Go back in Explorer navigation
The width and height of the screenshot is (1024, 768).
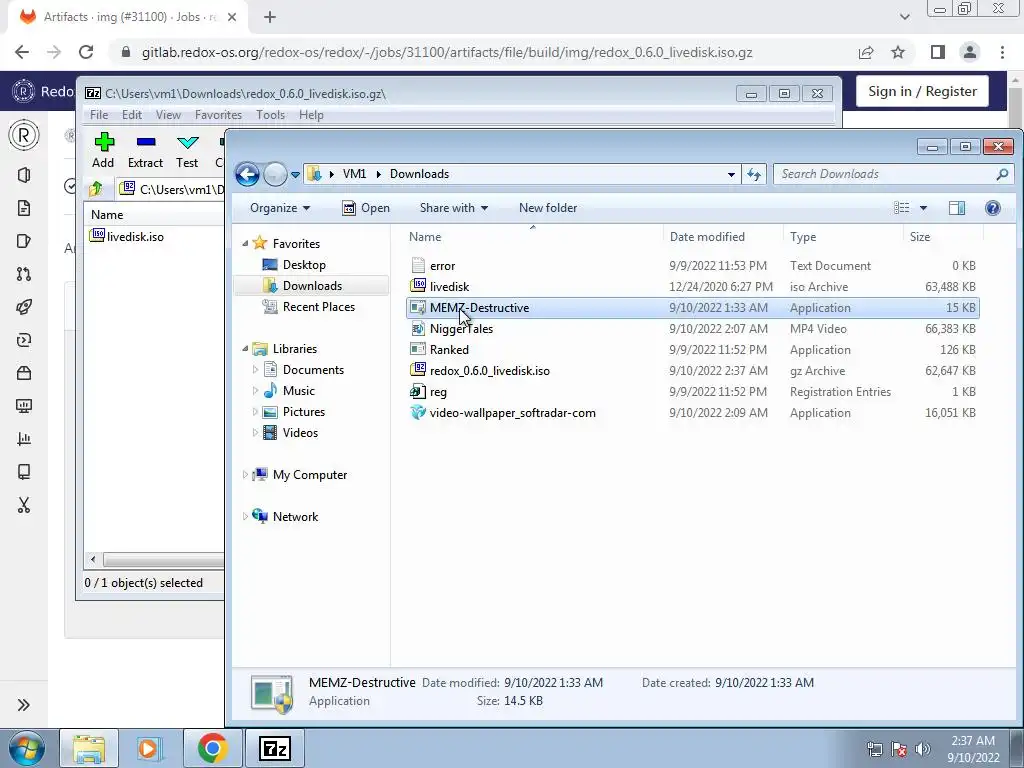248,174
